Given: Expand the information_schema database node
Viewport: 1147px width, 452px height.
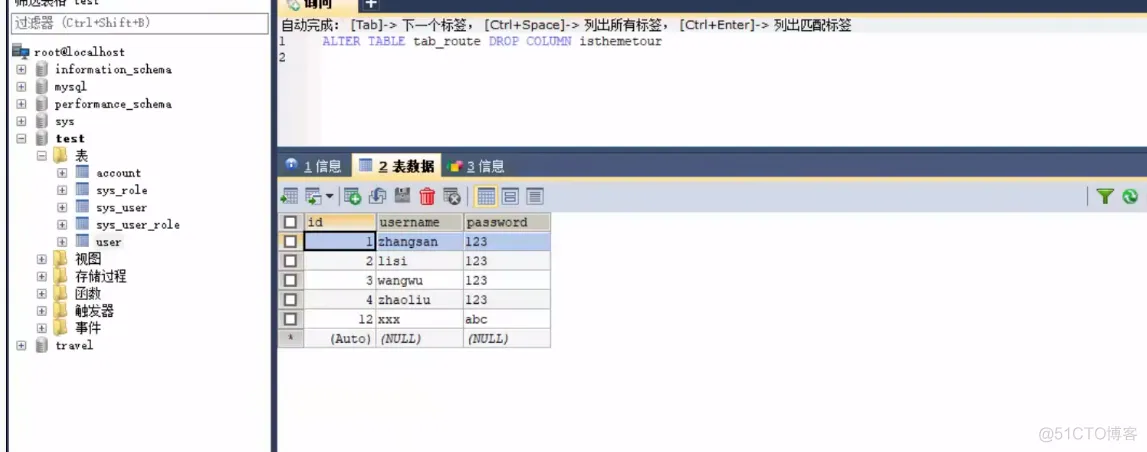Looking at the screenshot, I should [x=21, y=69].
